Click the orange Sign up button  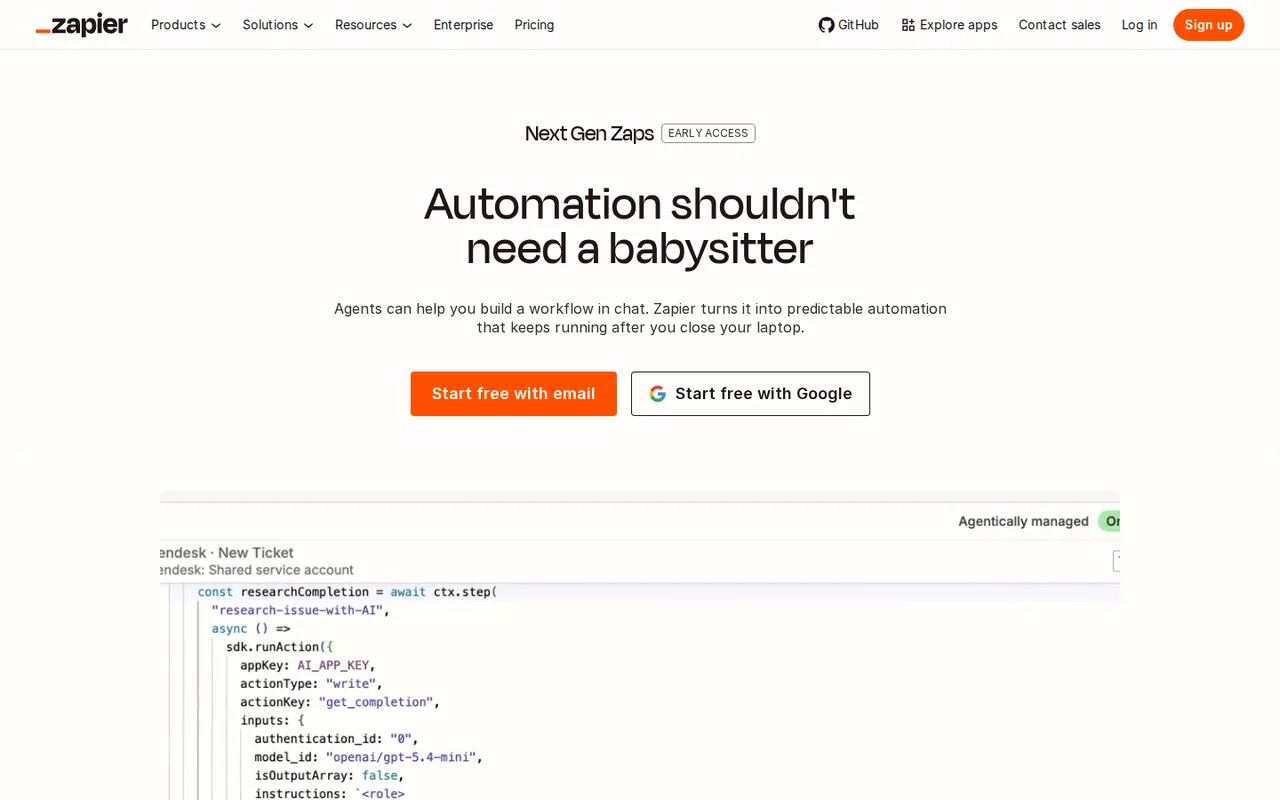point(1208,25)
